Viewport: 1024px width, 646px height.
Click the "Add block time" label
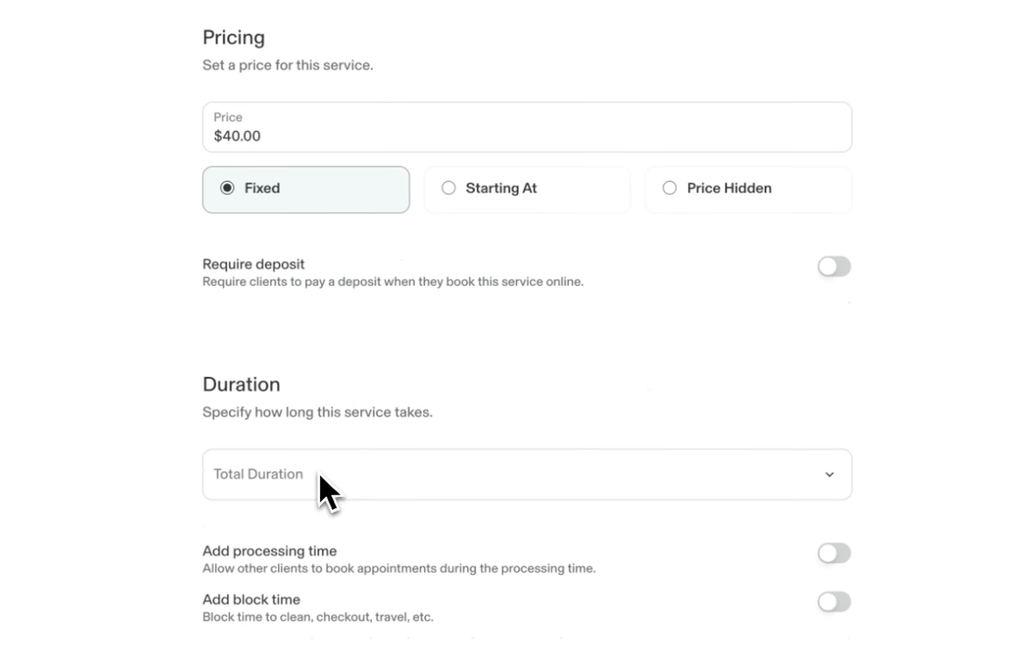(251, 599)
